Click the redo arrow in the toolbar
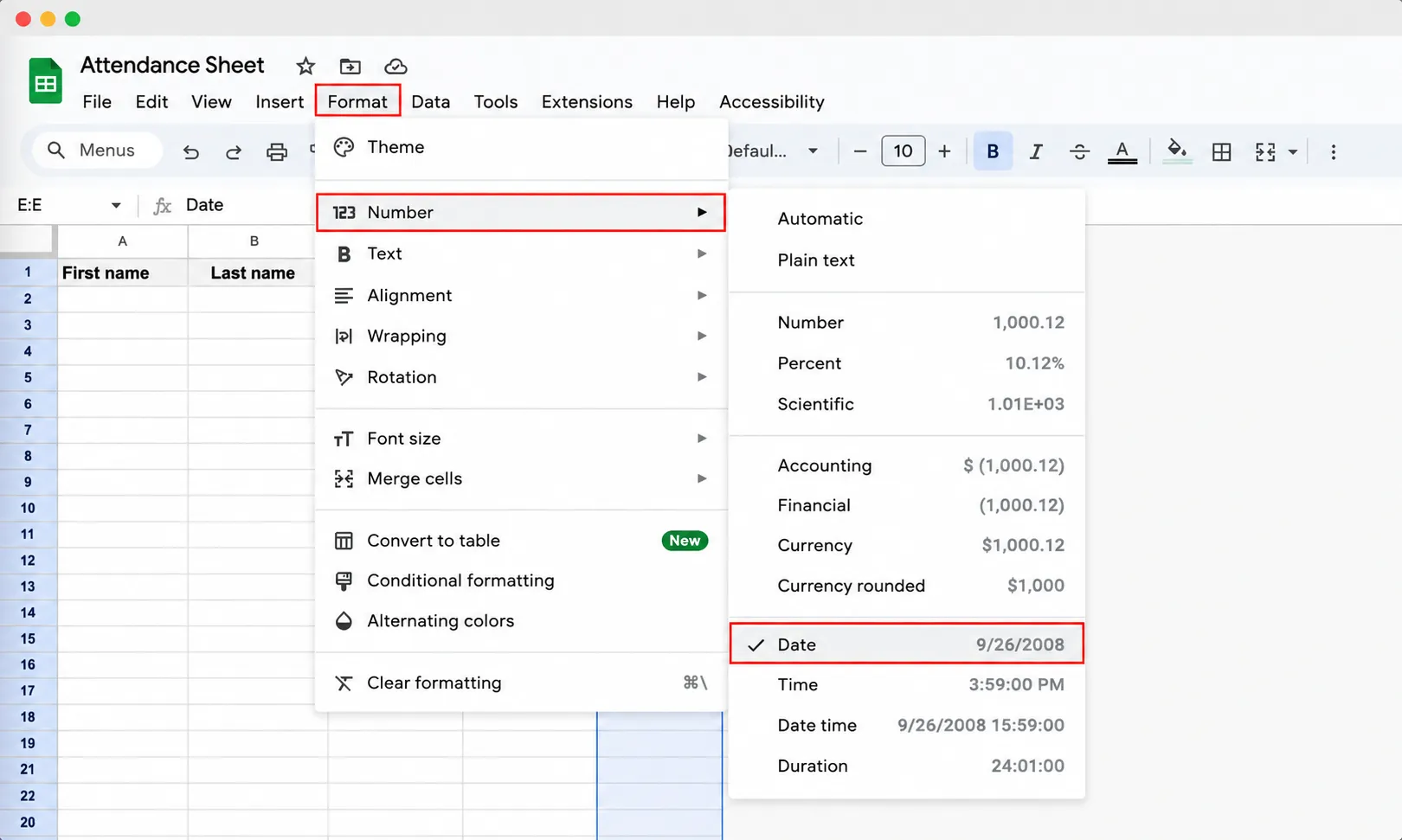The width and height of the screenshot is (1402, 840). coord(234,151)
